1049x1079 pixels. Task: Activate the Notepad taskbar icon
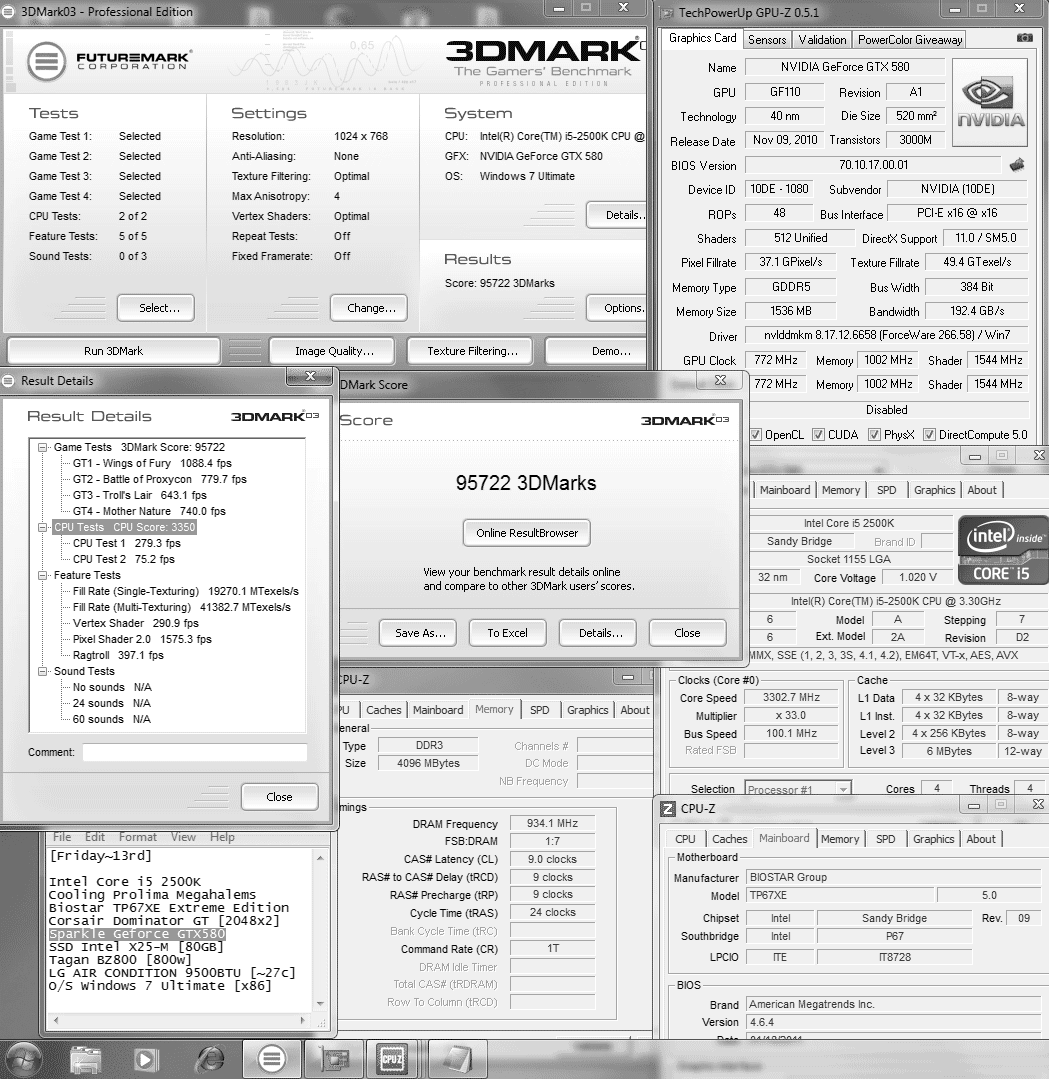click(456, 1059)
